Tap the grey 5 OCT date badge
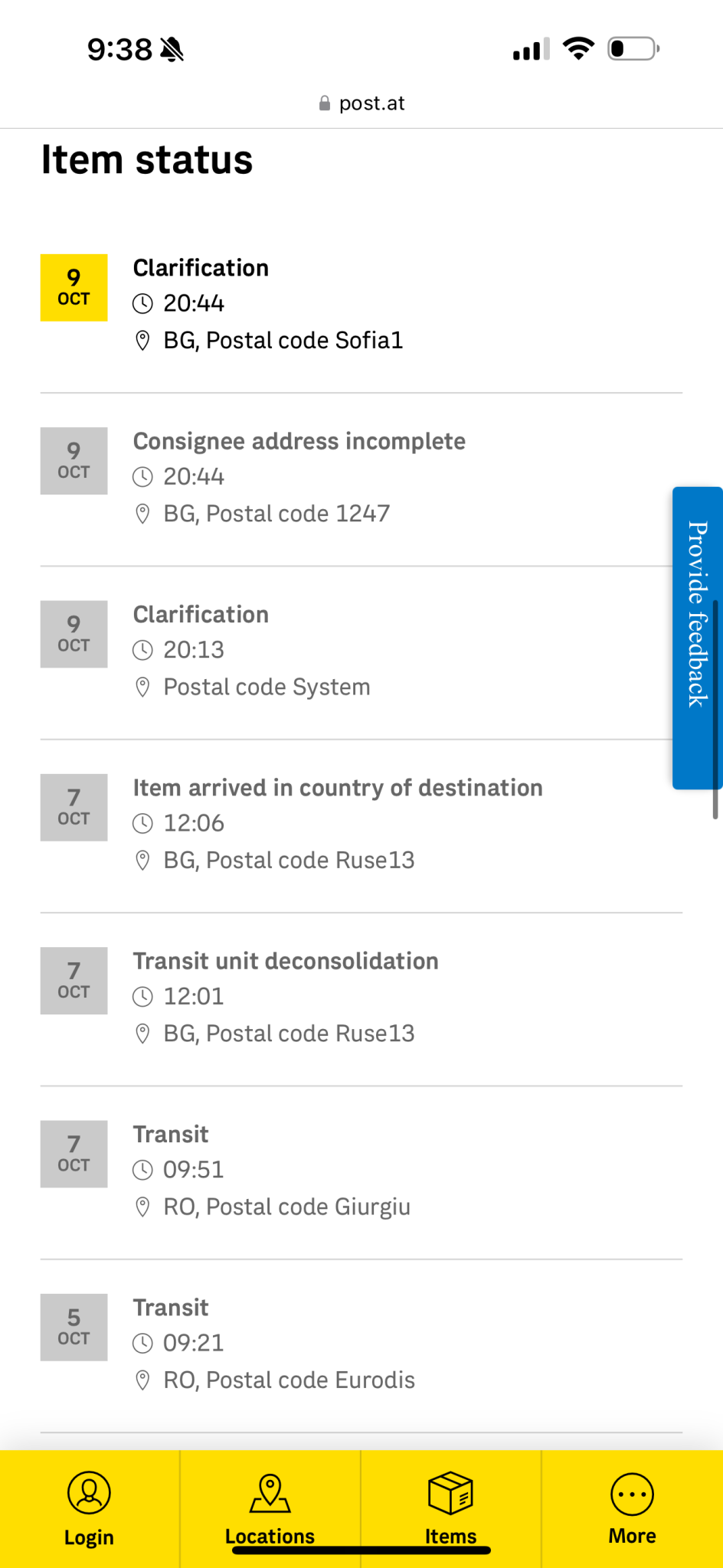The width and height of the screenshot is (723, 1568). (74, 1328)
